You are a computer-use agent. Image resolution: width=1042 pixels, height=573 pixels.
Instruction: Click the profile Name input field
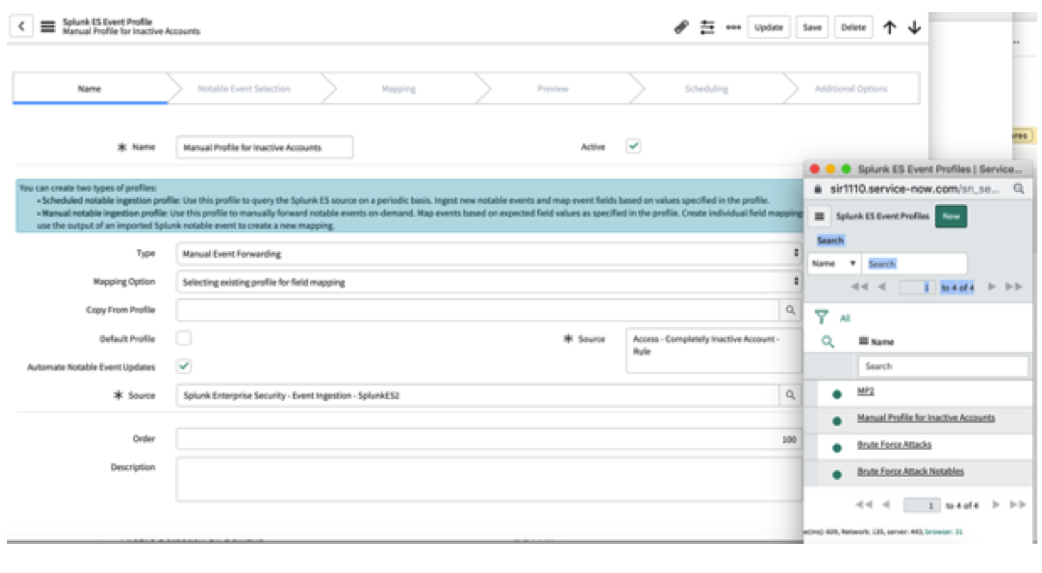tap(264, 147)
